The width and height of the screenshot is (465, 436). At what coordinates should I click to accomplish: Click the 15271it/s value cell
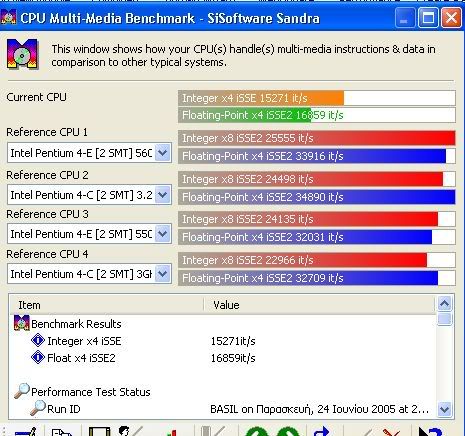pos(233,341)
